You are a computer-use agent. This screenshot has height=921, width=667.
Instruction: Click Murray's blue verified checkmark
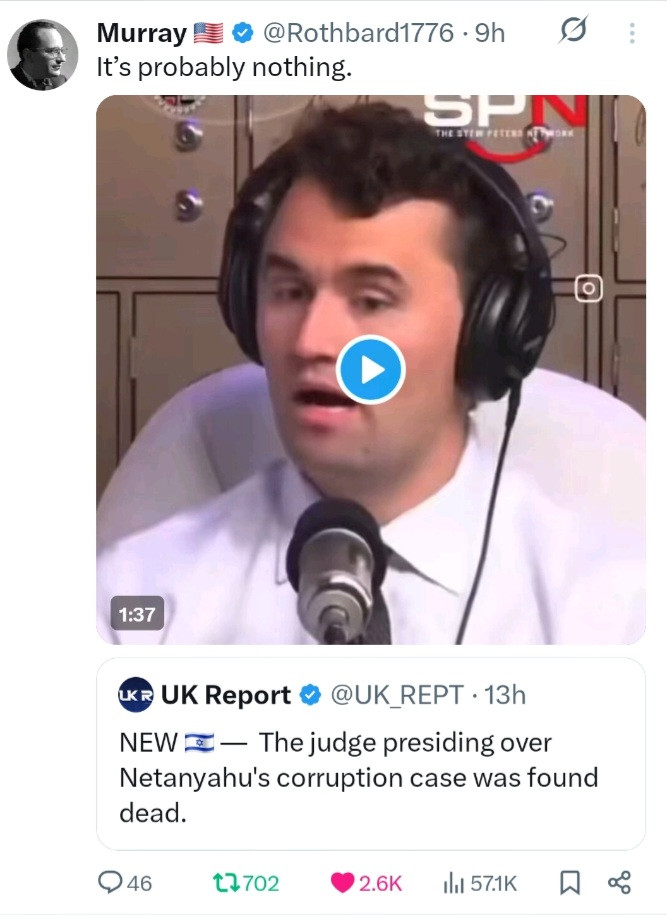(242, 33)
